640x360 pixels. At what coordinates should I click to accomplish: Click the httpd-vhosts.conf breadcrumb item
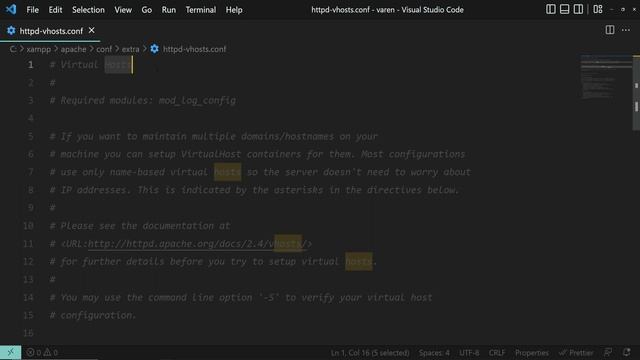tap(194, 49)
